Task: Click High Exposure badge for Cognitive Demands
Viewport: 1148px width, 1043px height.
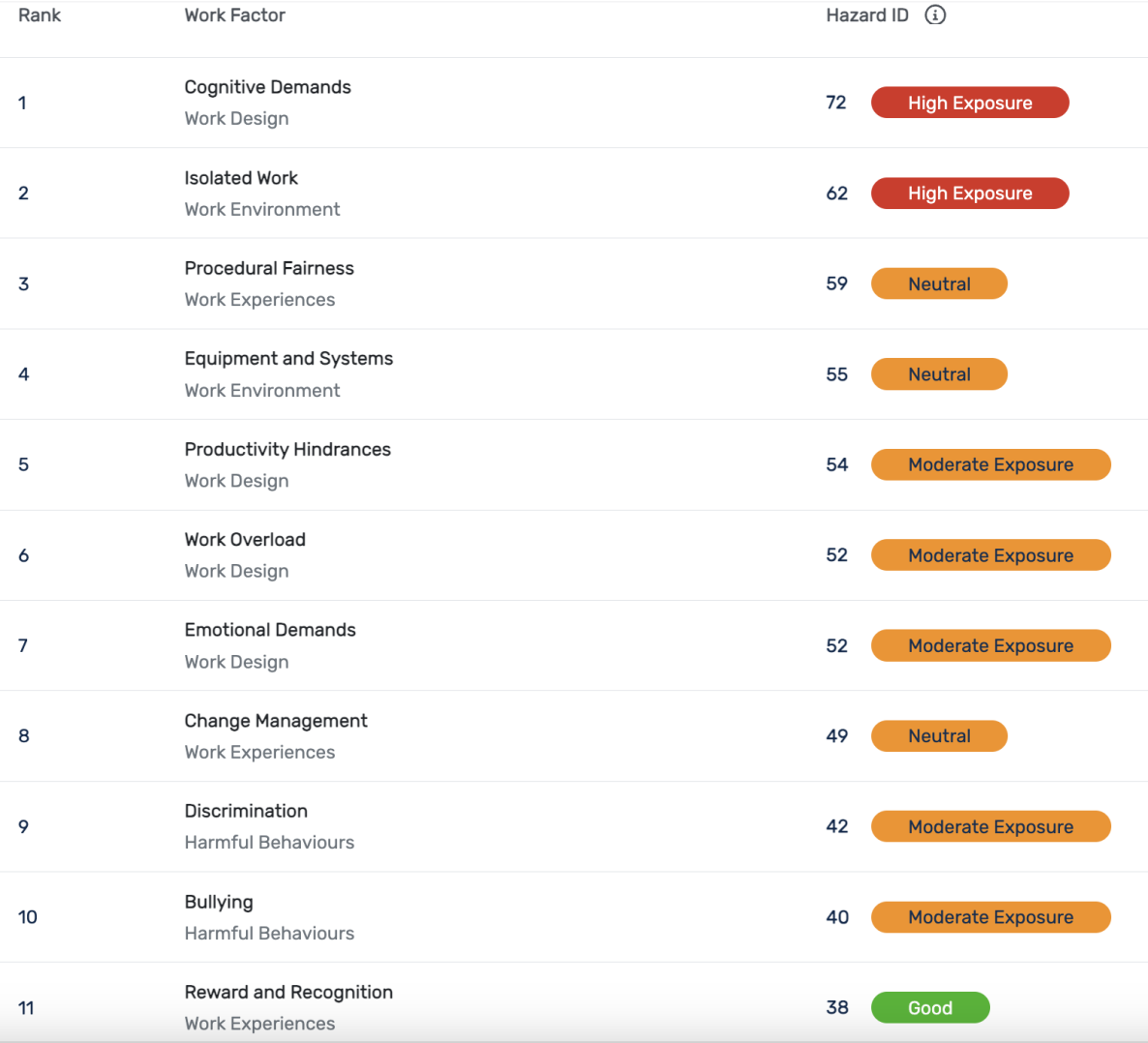Action: (x=969, y=103)
